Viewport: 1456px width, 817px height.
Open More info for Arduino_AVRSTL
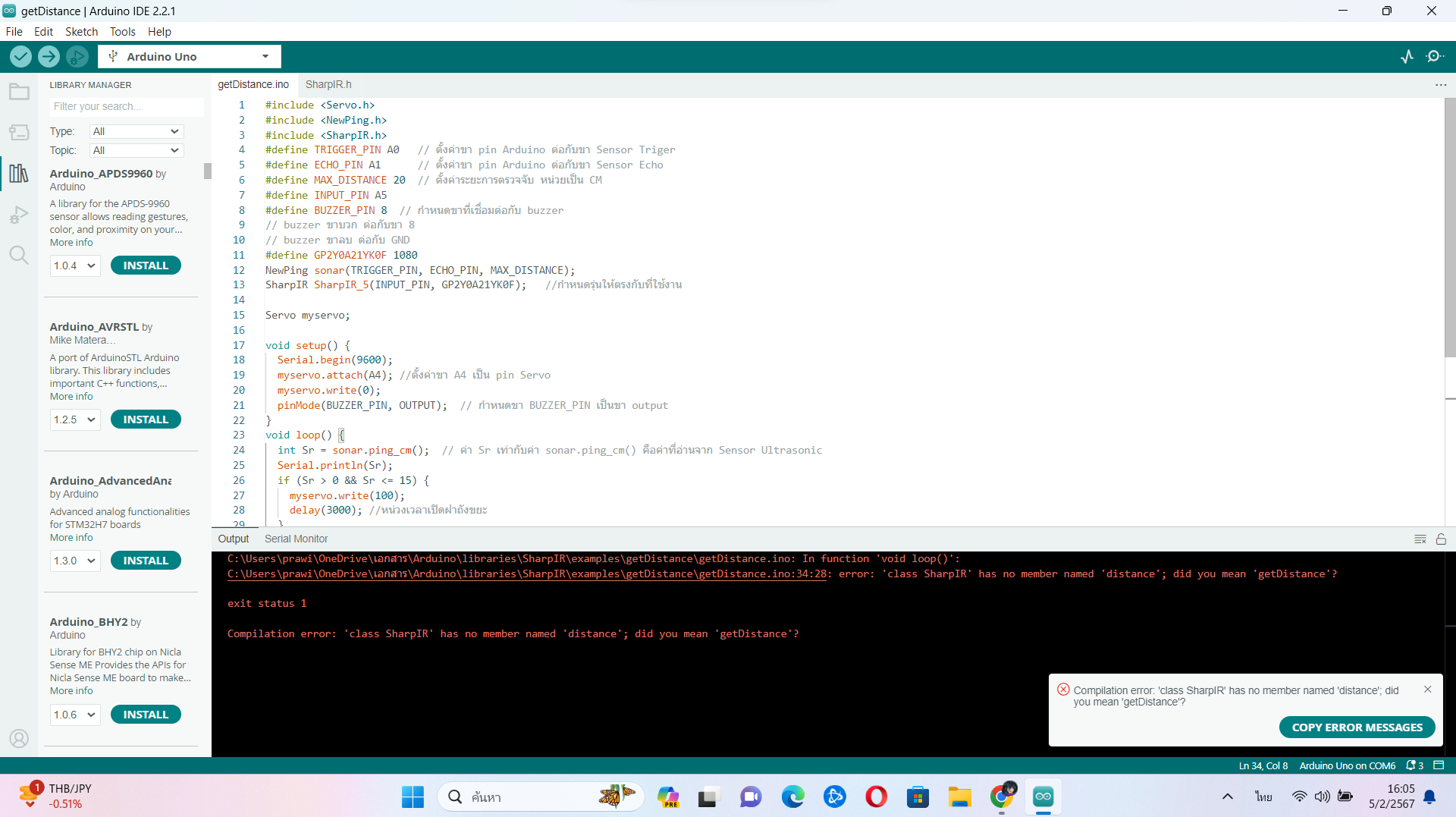coord(71,397)
